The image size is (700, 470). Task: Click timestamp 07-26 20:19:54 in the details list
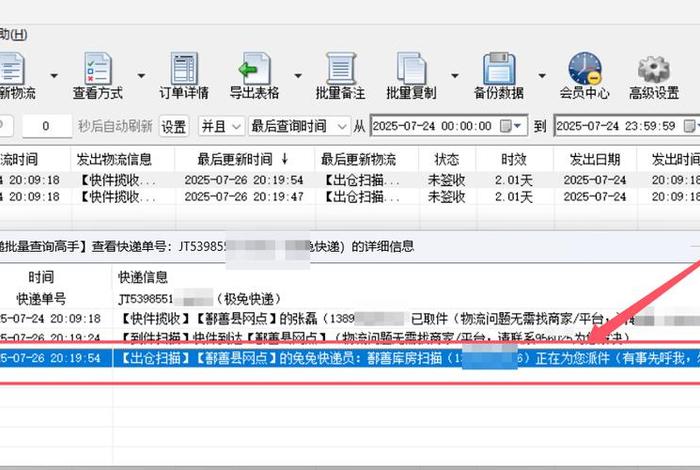tap(50, 358)
